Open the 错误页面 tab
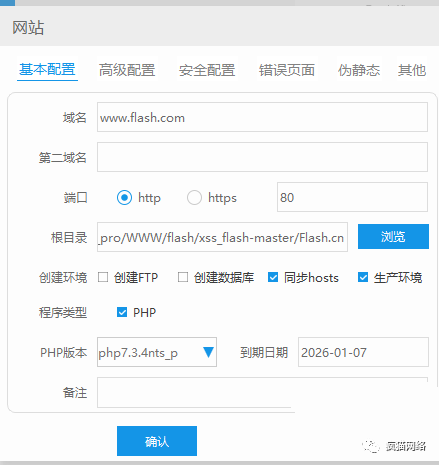This screenshot has width=439, height=465. 287,70
